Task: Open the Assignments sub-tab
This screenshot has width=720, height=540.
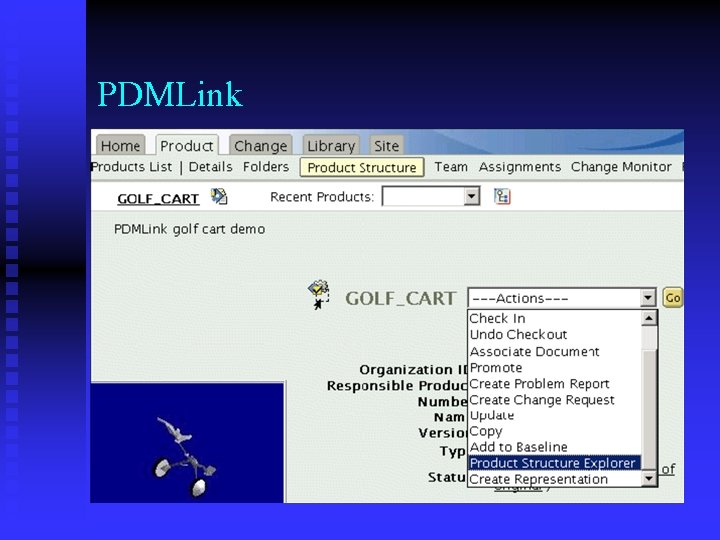Action: point(520,167)
